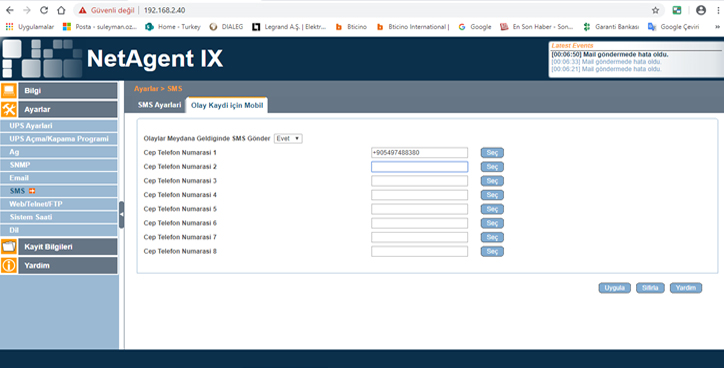The image size is (724, 368).
Task: Expand the Bilgi menu section
Action: click(x=67, y=90)
